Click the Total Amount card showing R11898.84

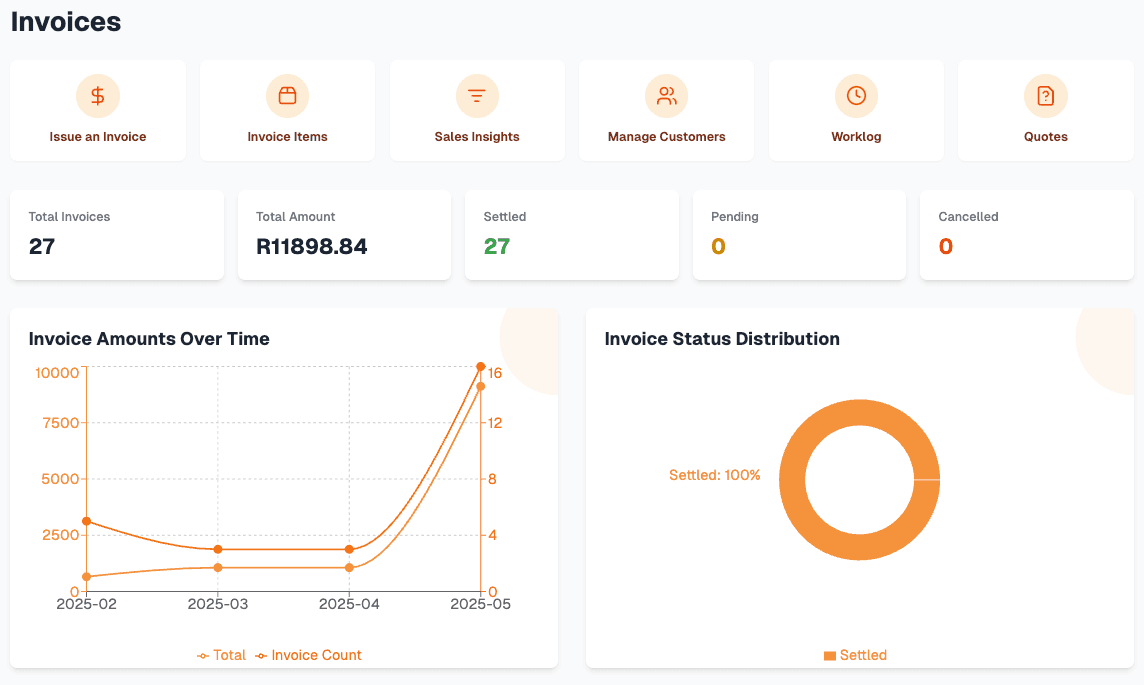pos(344,234)
